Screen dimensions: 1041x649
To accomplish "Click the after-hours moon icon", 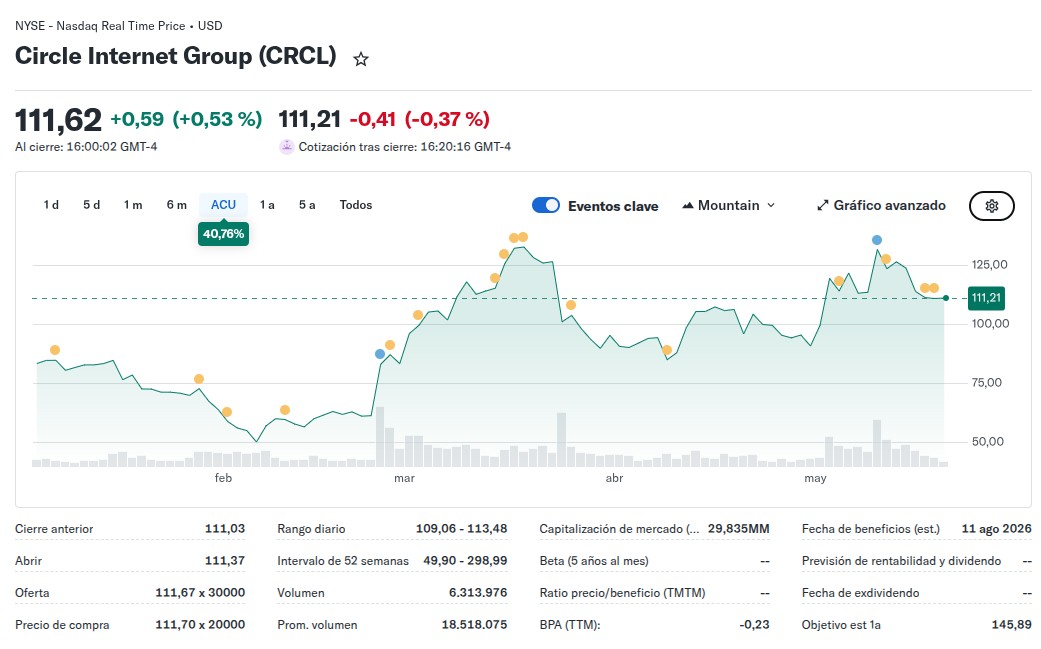I will pos(286,147).
